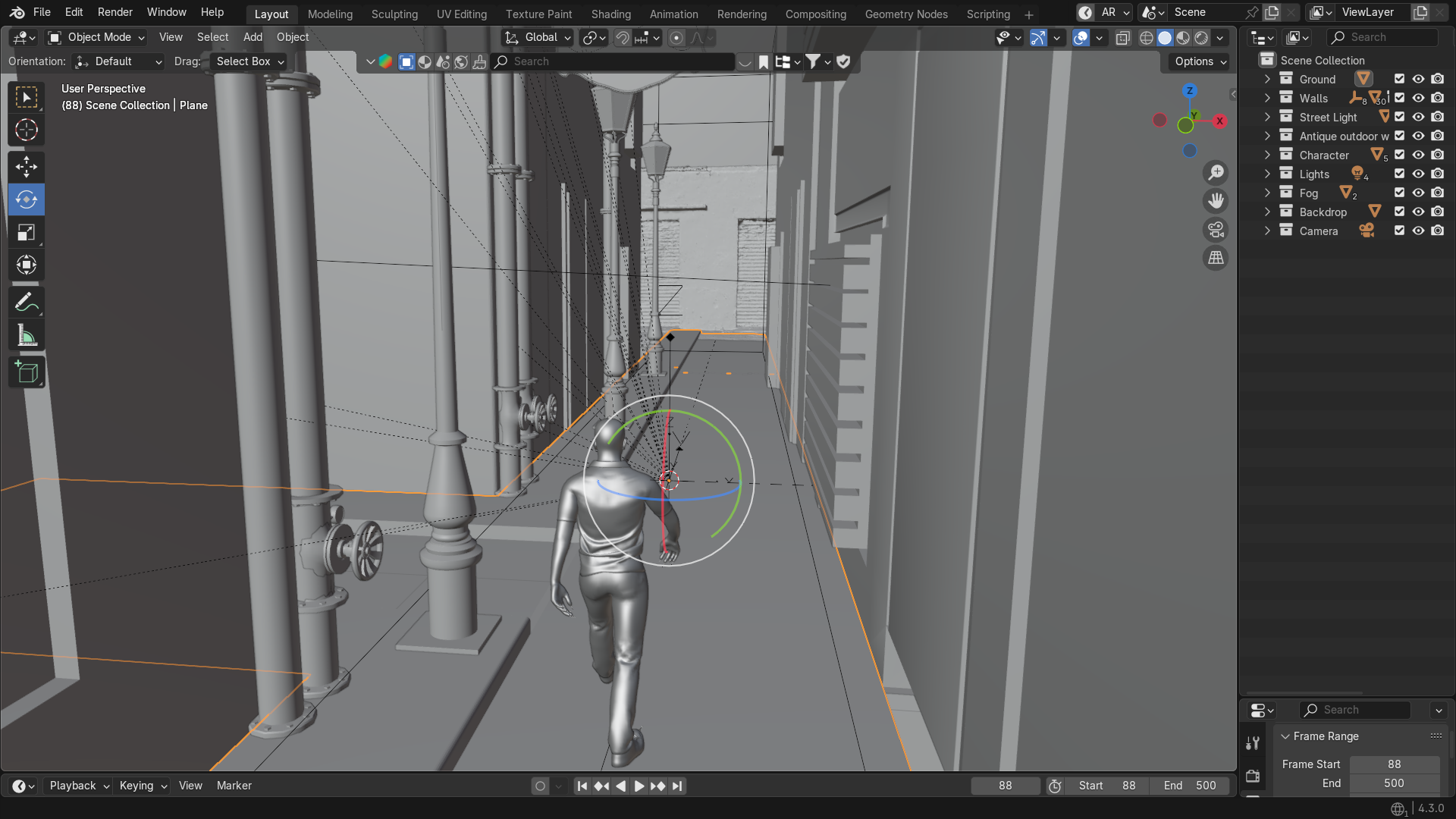Open the Global transform orientation dropdown
This screenshot has height=819, width=1456.
point(538,37)
